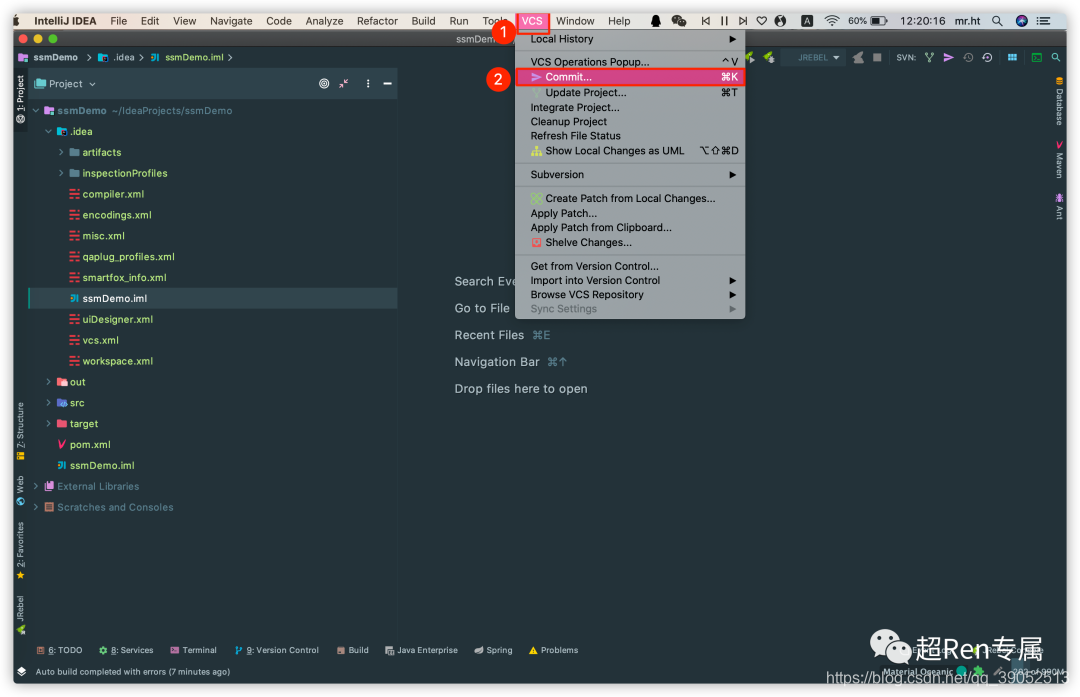
Task: Choose Create Patch from Local Changes
Action: click(630, 198)
